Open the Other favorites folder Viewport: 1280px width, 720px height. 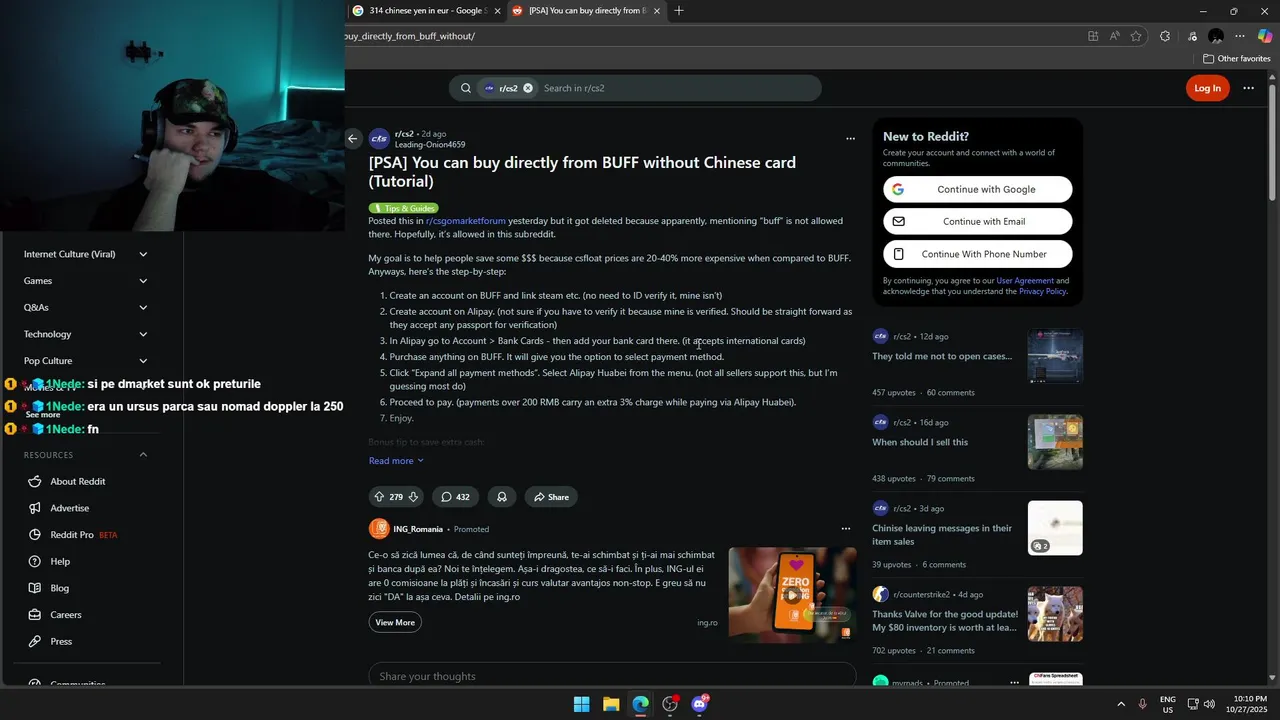click(1236, 59)
